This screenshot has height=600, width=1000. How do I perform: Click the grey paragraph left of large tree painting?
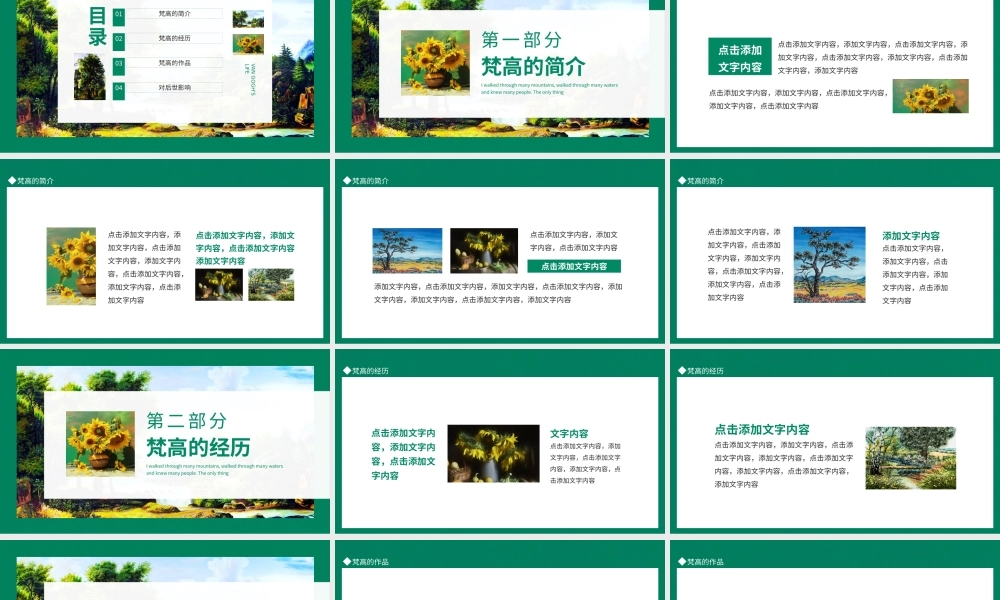(x=744, y=265)
